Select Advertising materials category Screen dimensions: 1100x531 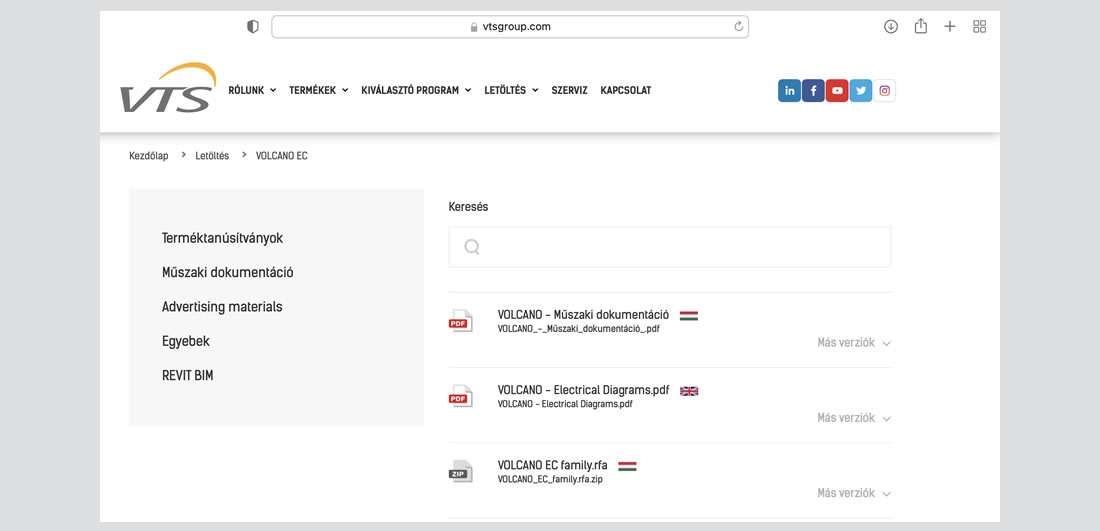[x=222, y=307]
